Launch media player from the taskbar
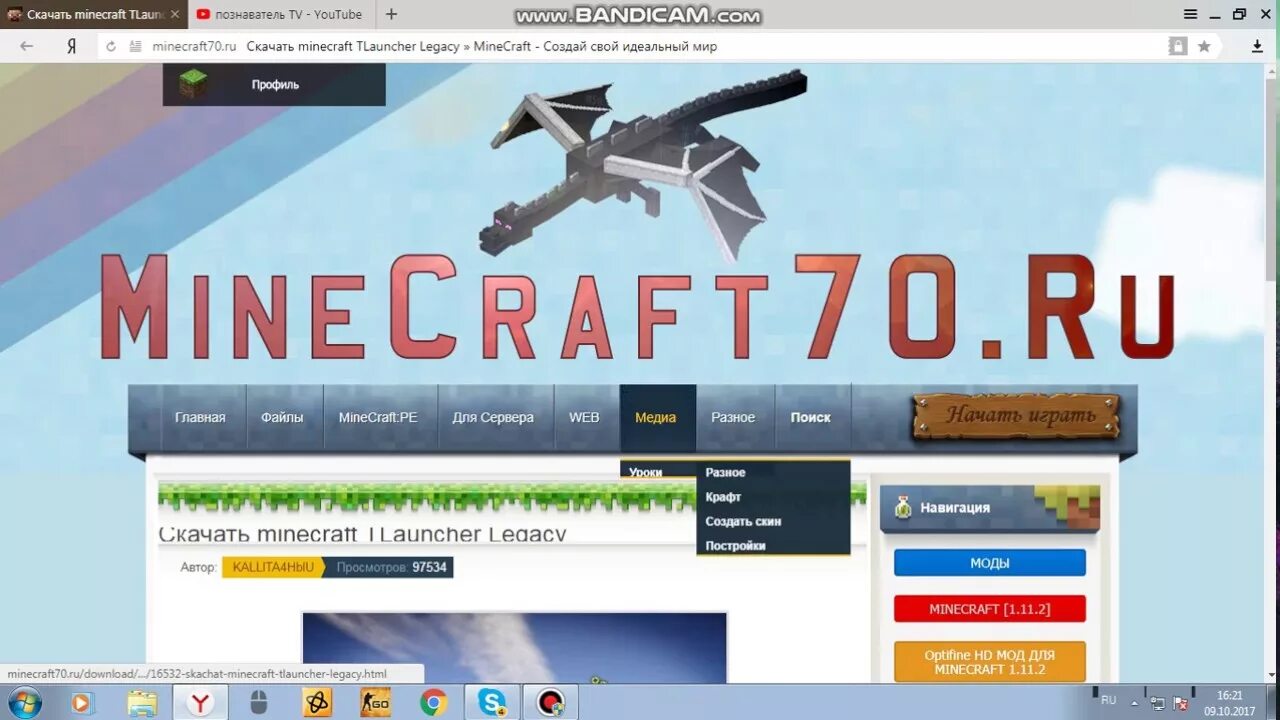 click(x=81, y=703)
